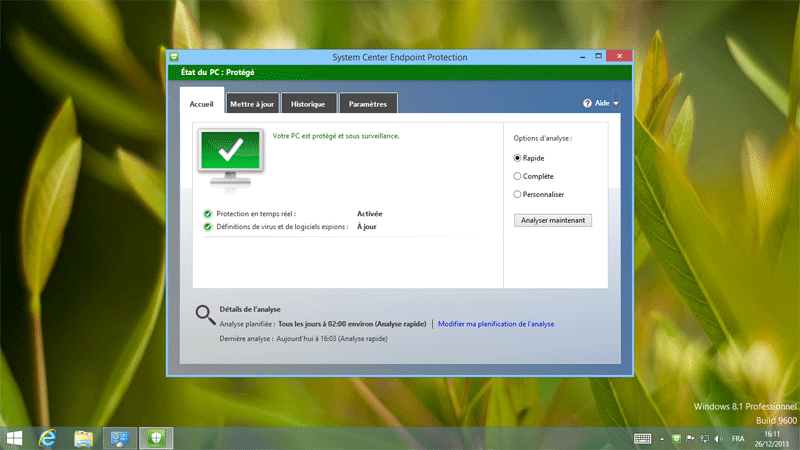Start scan with Analyser maintenant button

(553, 220)
